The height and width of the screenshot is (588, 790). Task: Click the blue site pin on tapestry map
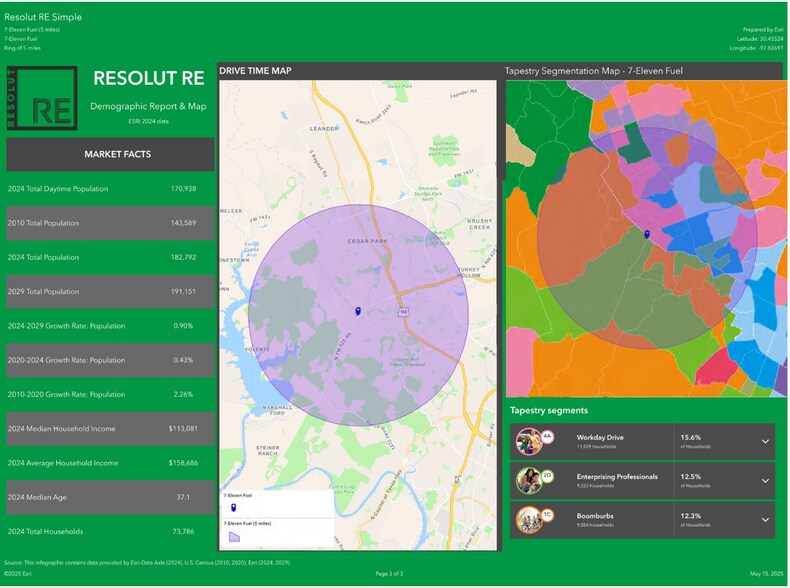647,234
